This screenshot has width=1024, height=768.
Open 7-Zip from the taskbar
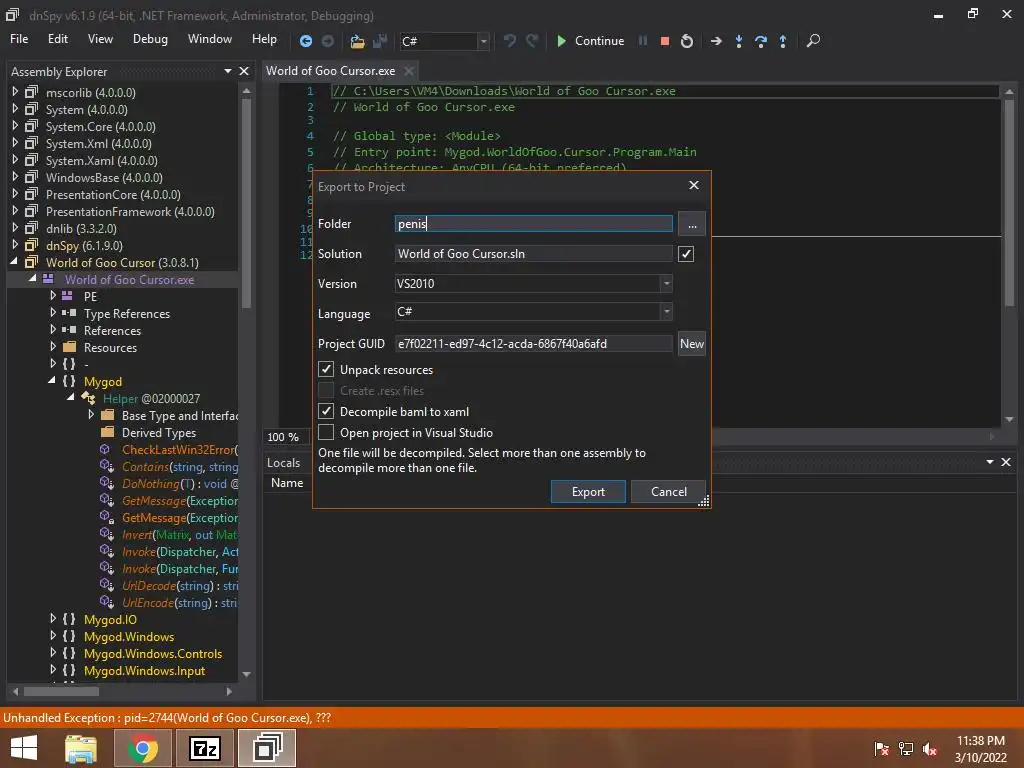click(x=204, y=748)
